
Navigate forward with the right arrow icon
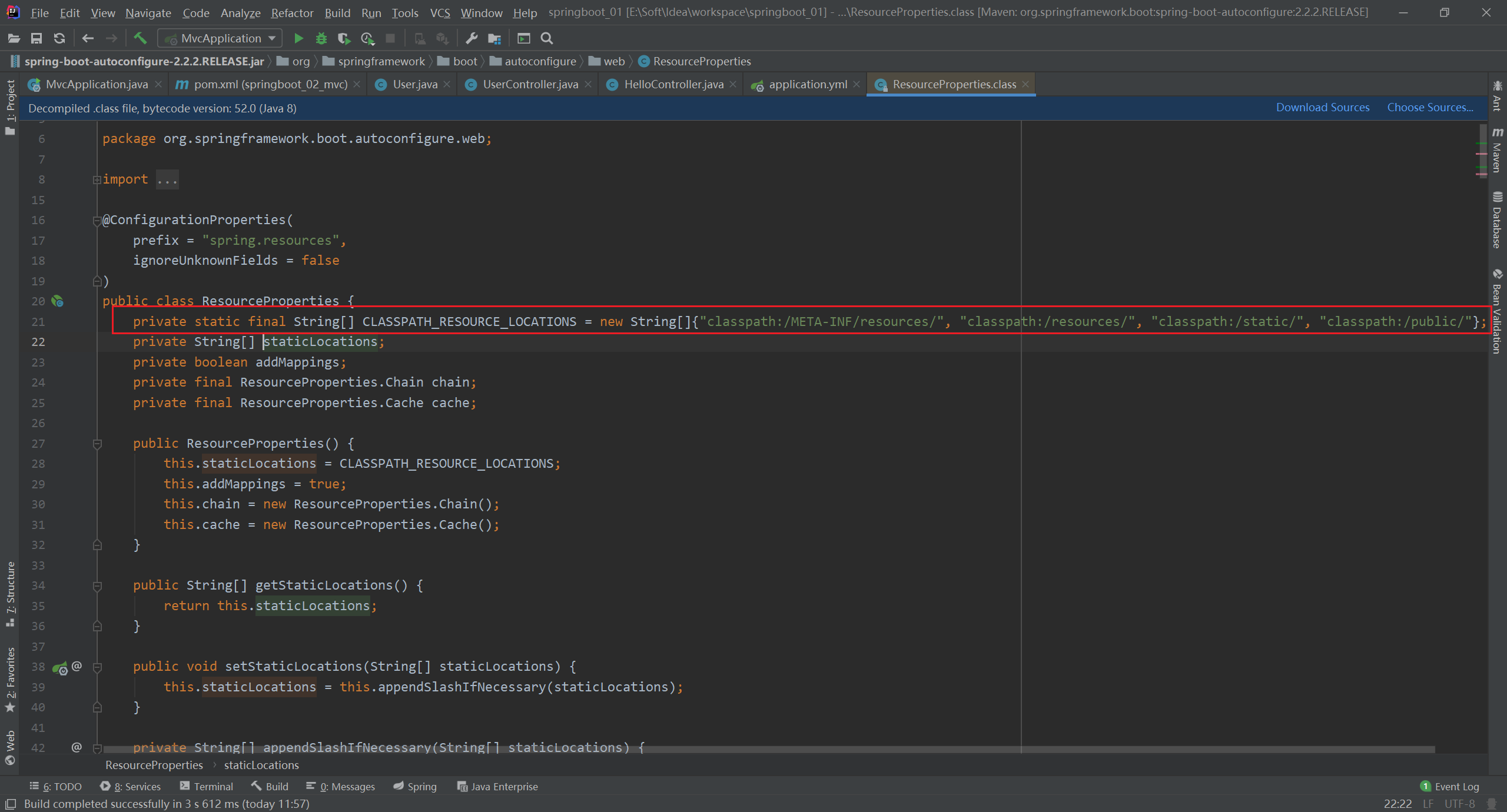[111, 38]
